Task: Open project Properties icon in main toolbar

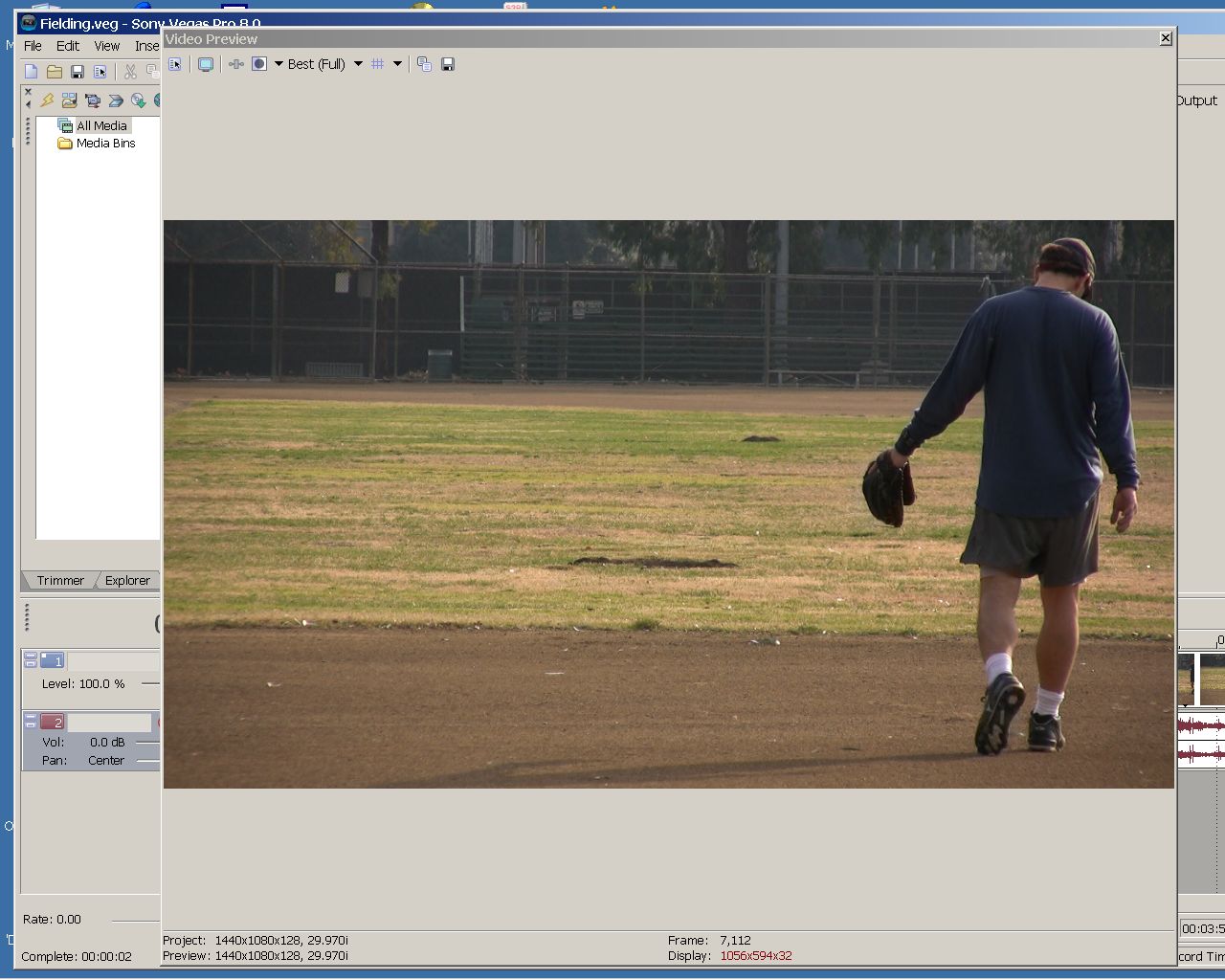Action: click(x=100, y=72)
